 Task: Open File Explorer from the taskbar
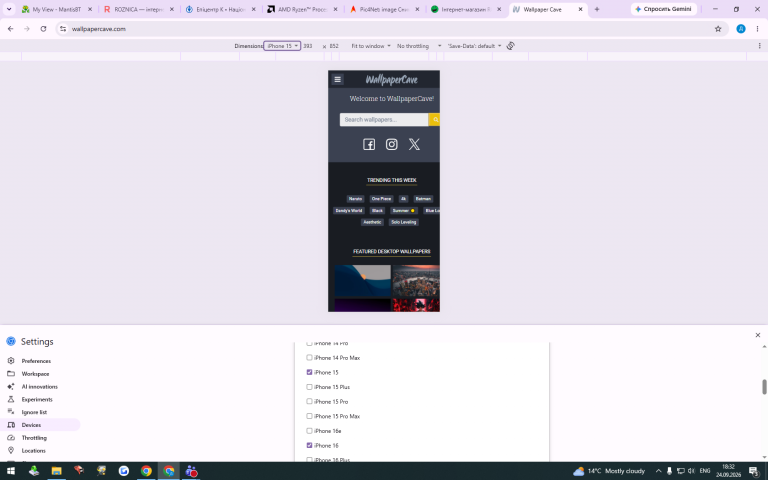tap(56, 471)
